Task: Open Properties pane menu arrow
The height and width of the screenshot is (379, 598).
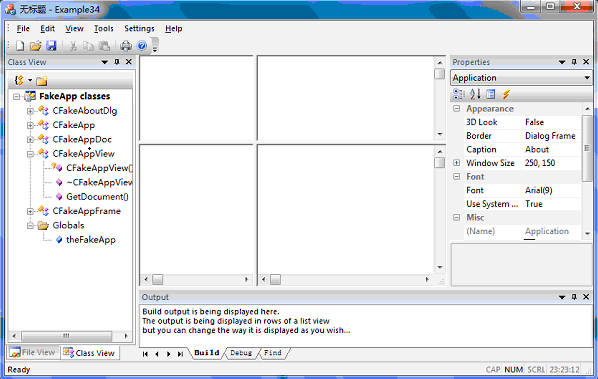Action: [562, 62]
